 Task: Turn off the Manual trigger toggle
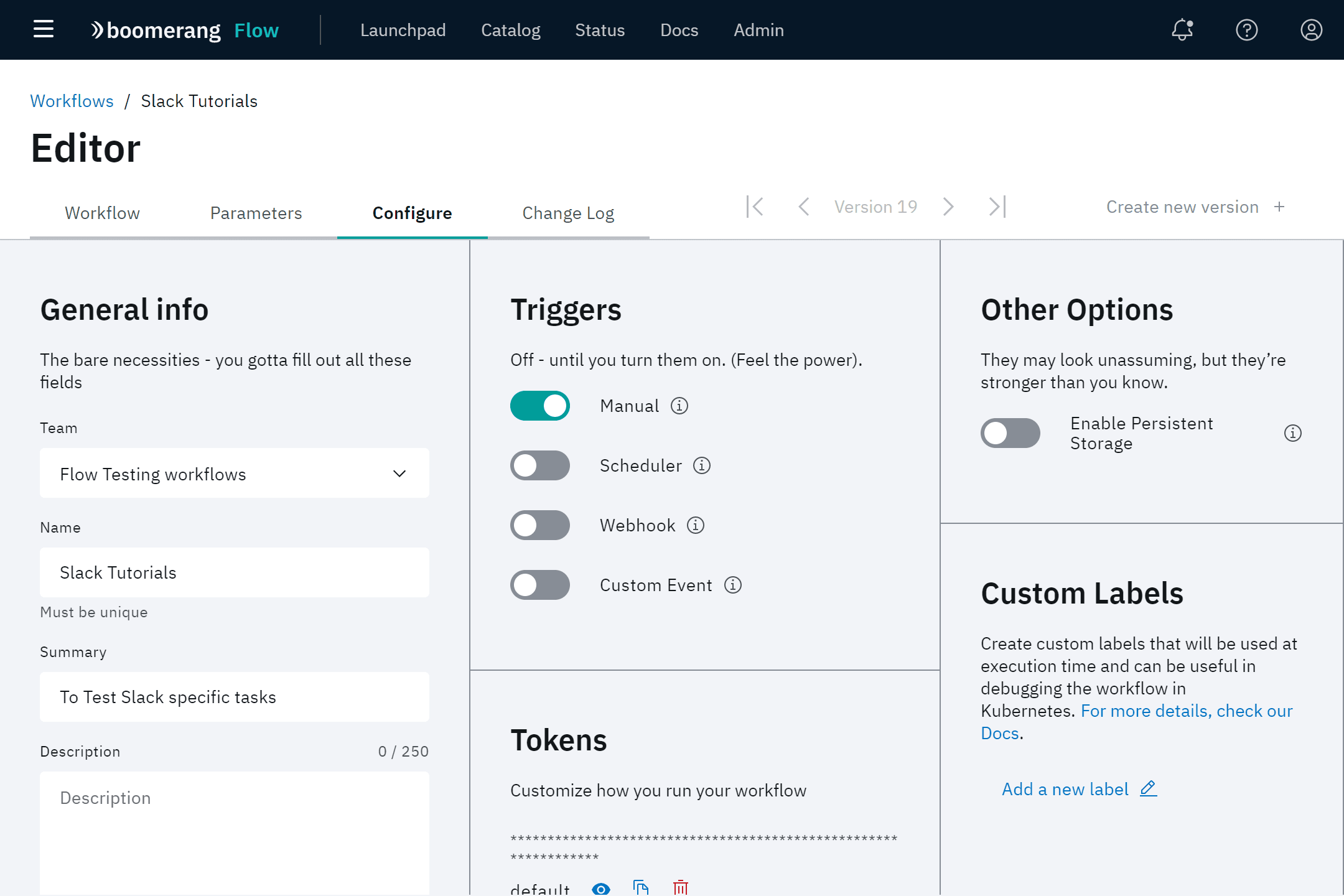[x=540, y=406]
